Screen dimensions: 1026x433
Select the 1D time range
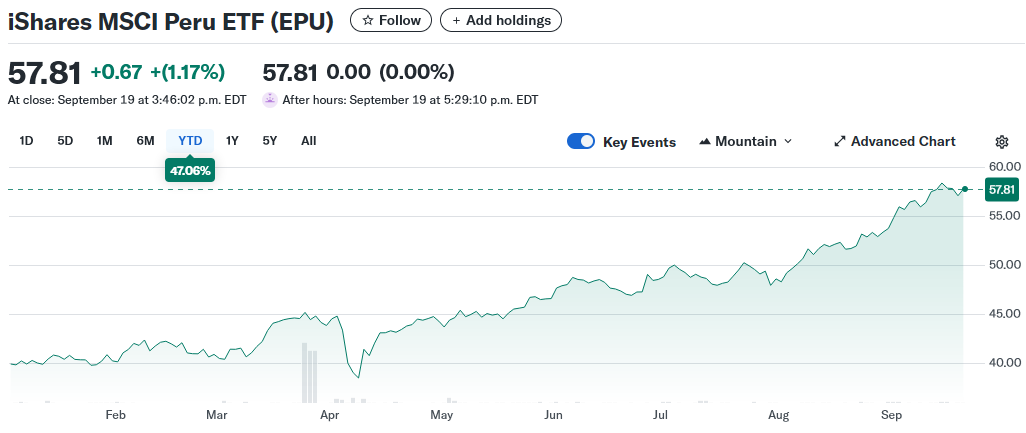27,141
